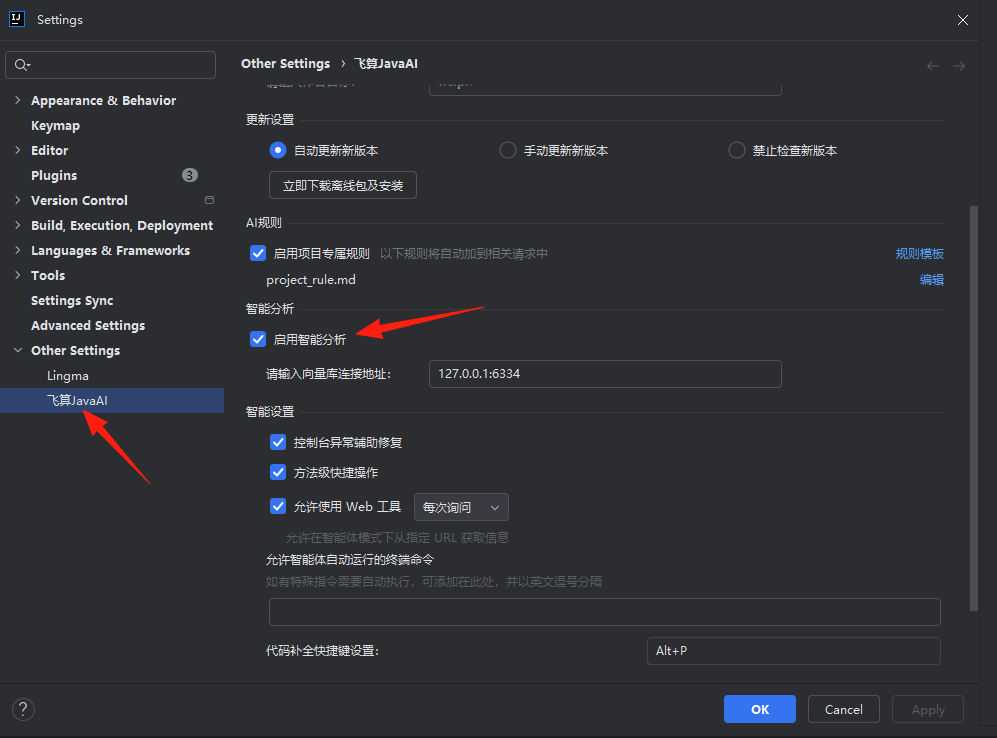Click 允许智能体自动运行的终端命令 label
Viewport: 997px width, 738px height.
(x=350, y=560)
